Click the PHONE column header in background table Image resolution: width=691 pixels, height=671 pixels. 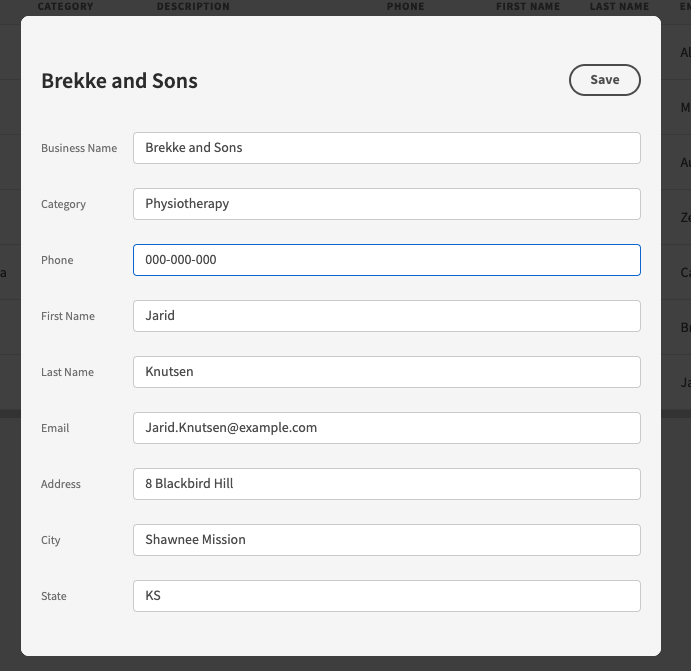coord(405,6)
